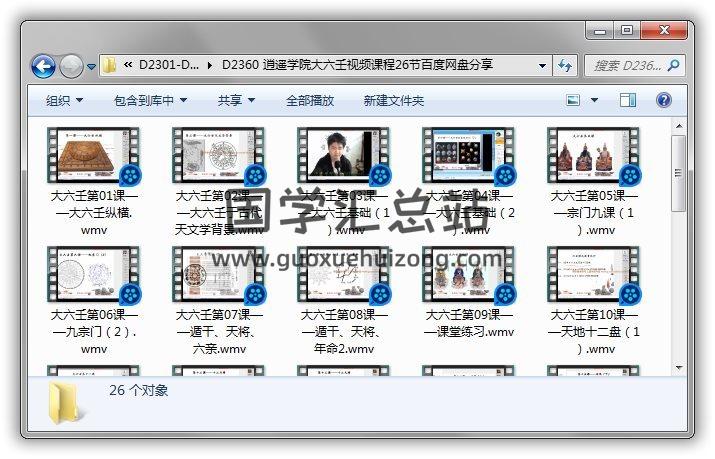
Task: Click the magnifier search icon
Action: point(674,66)
